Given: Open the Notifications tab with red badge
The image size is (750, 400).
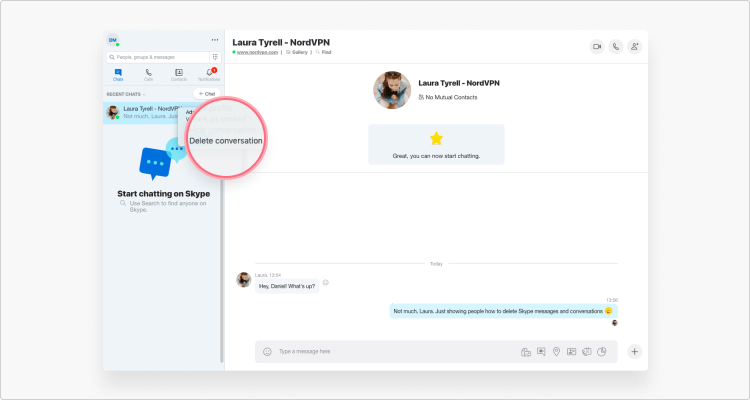Looking at the screenshot, I should coord(210,75).
